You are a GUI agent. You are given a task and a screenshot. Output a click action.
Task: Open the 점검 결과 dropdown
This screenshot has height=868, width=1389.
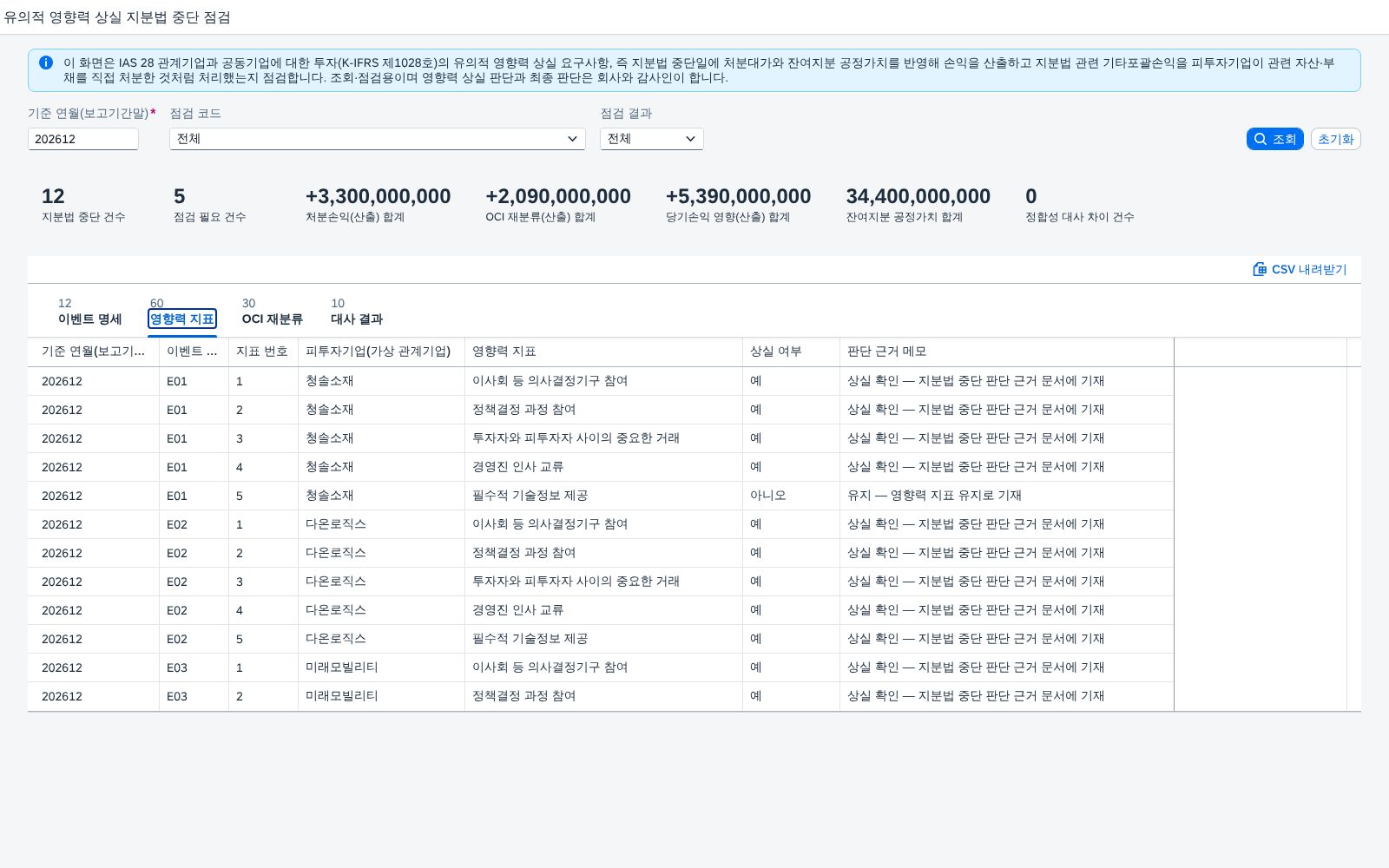tap(652, 139)
